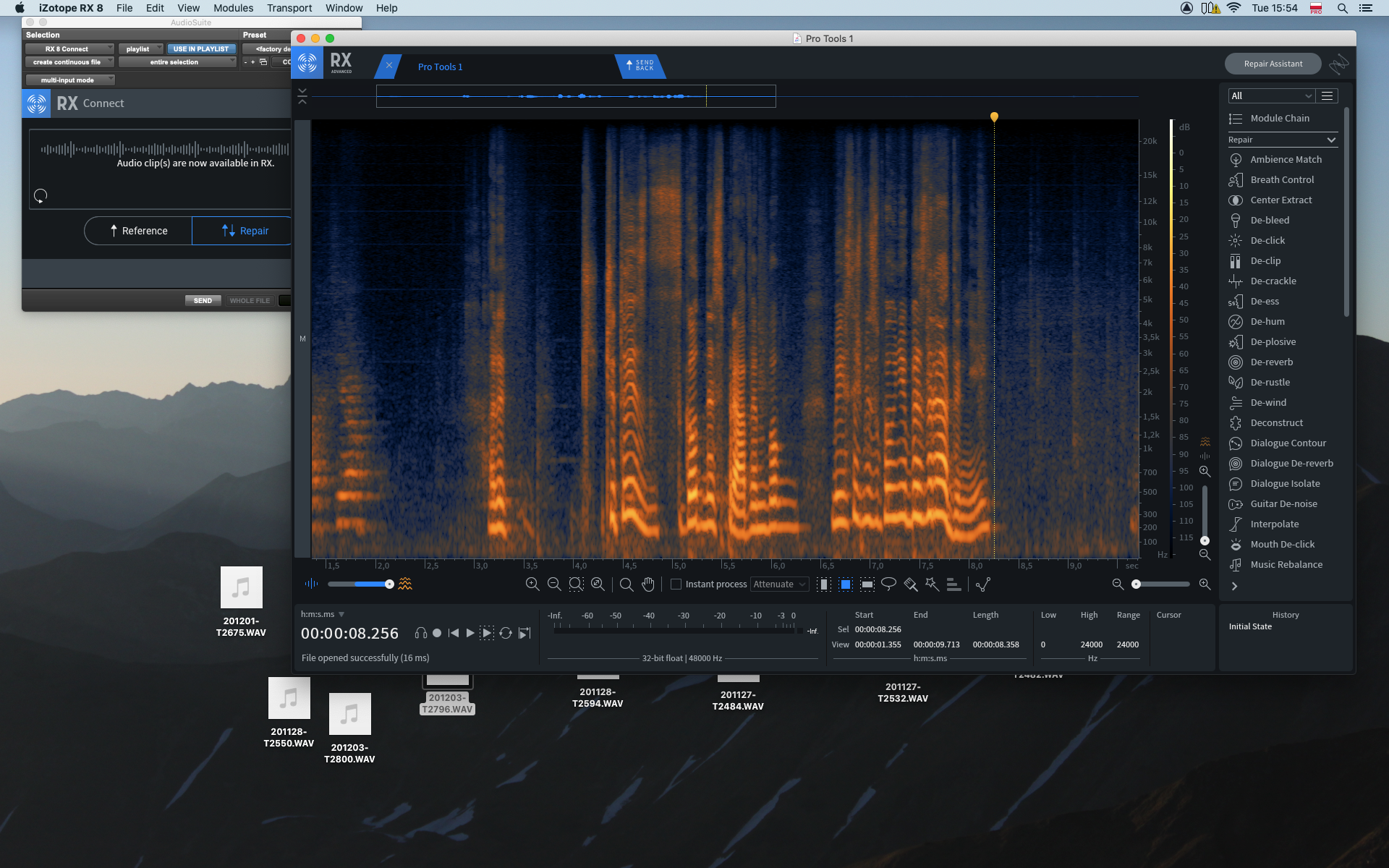Click the frequency zoom in icon on the right ruler
Viewport: 1389px width, 868px height.
[1205, 471]
